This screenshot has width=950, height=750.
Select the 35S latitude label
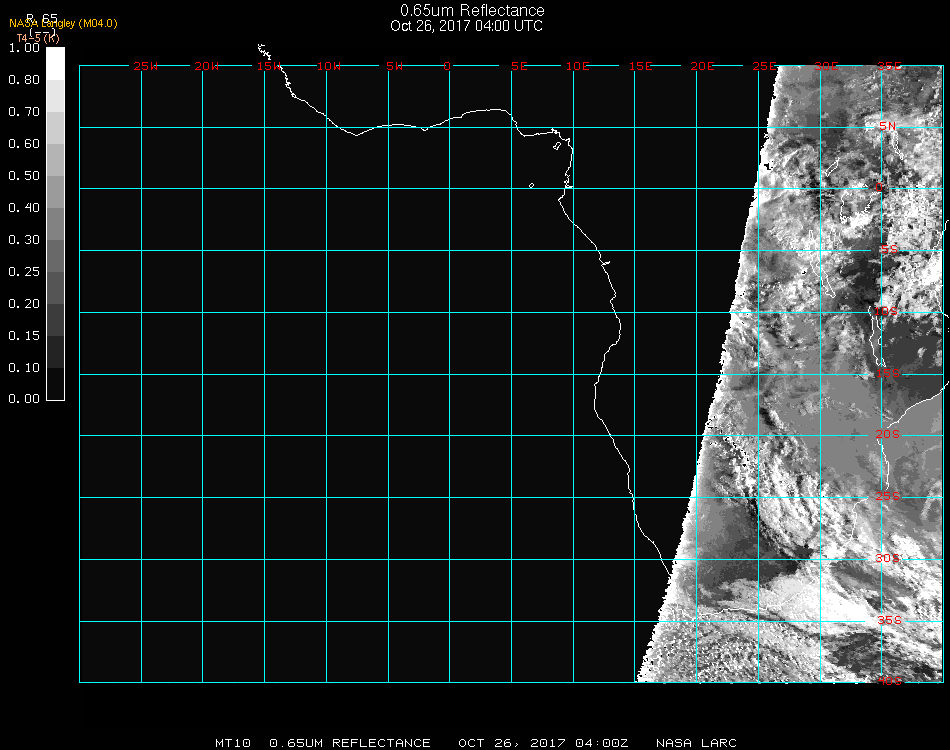pos(888,620)
